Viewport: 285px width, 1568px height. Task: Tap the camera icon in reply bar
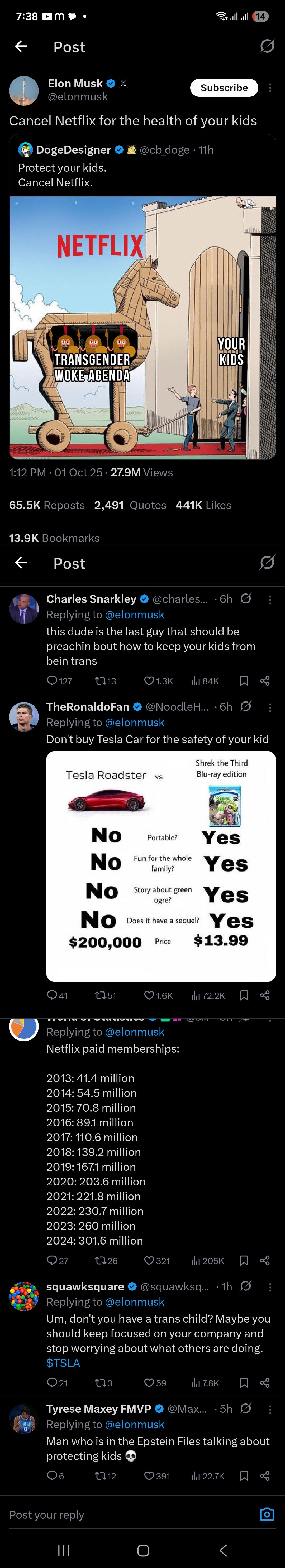pyautogui.click(x=267, y=1514)
